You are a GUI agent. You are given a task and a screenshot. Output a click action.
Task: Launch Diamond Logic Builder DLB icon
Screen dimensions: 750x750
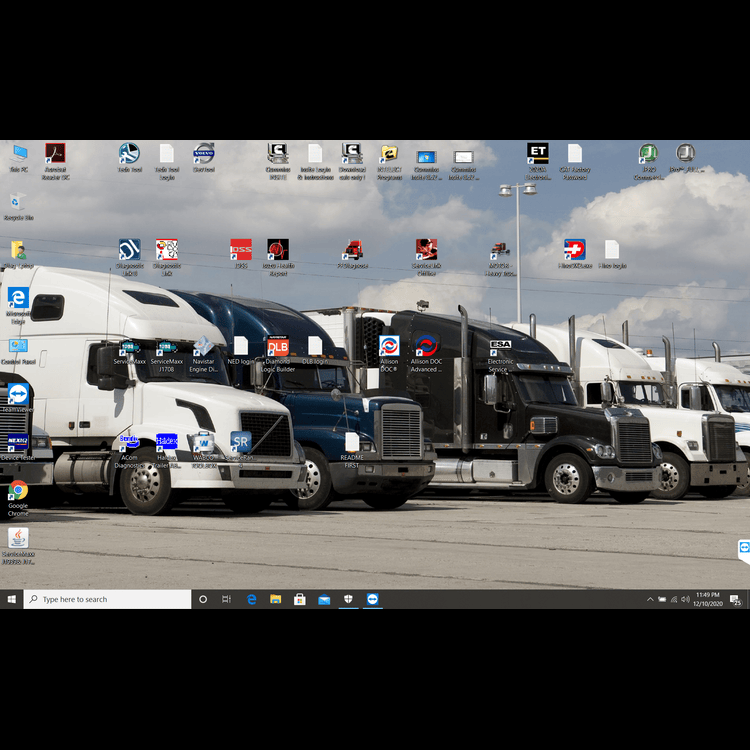(x=278, y=354)
